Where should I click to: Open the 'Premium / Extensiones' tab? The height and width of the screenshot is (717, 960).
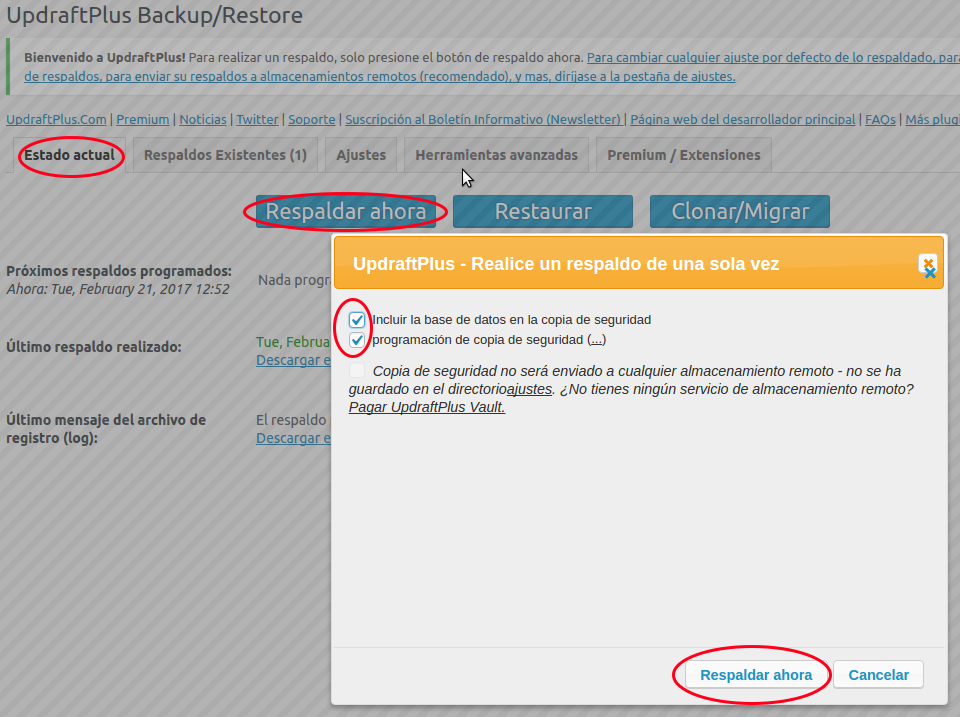[x=684, y=155]
